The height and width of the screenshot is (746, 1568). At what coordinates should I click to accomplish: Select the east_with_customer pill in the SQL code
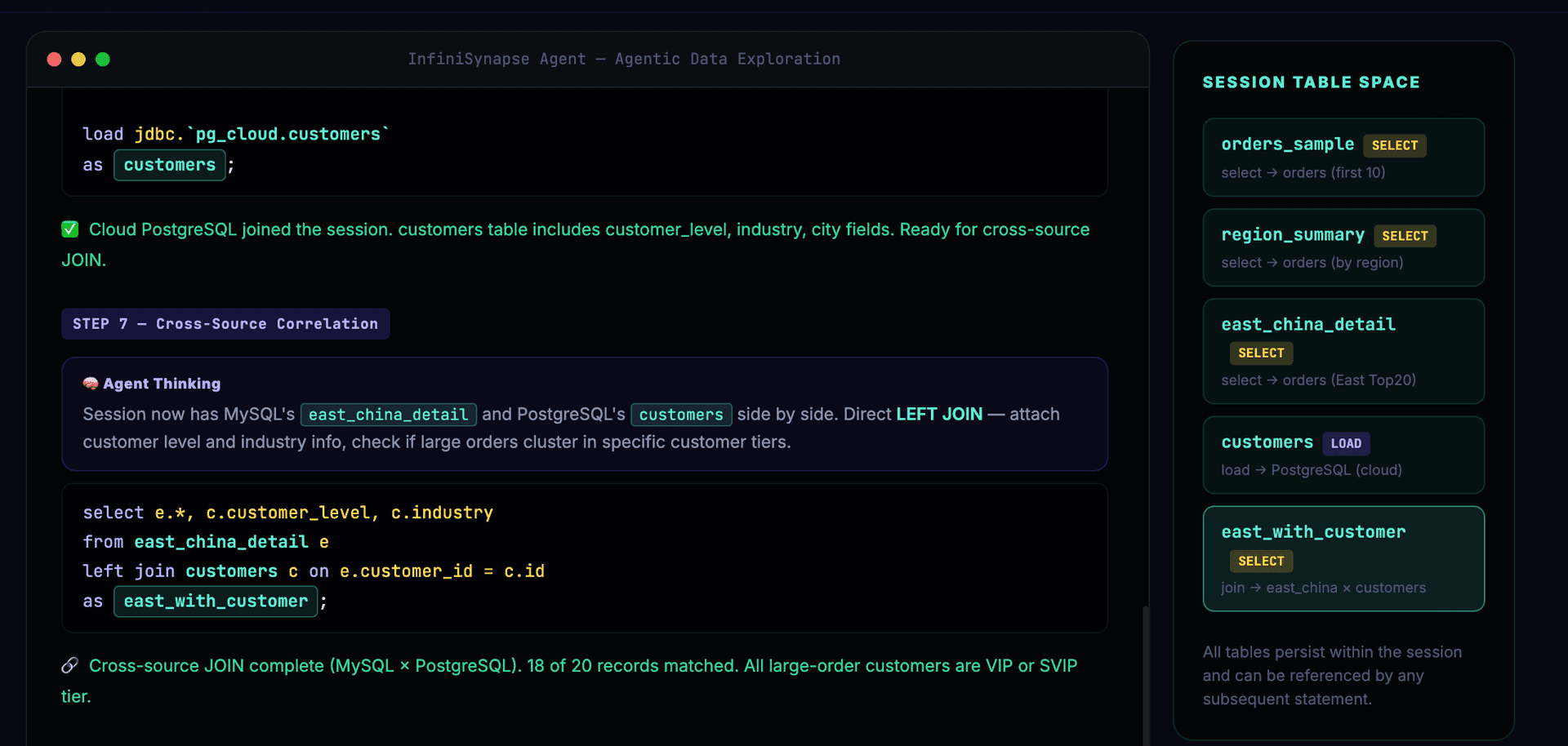(x=216, y=602)
